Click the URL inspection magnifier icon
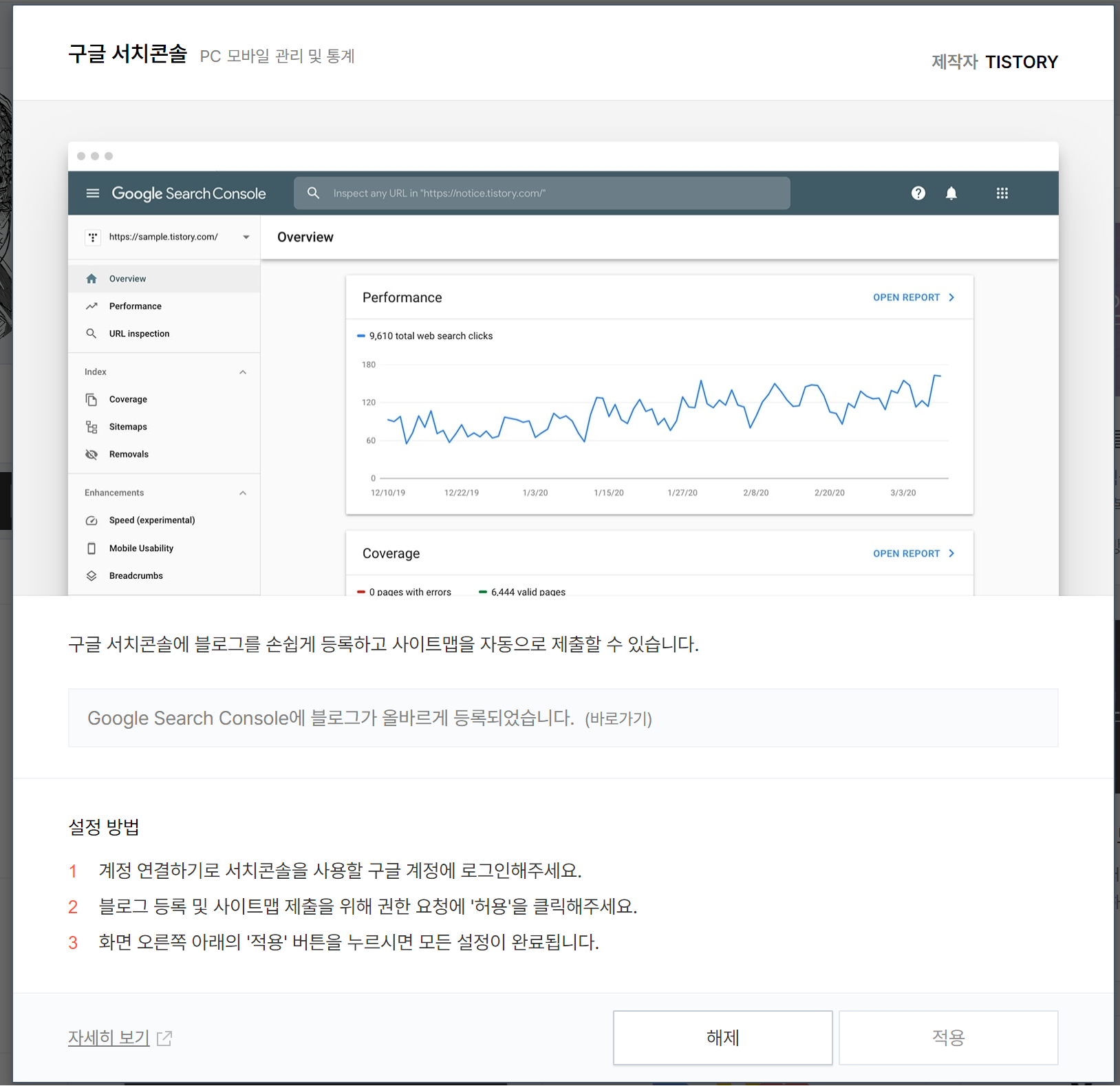 [91, 334]
